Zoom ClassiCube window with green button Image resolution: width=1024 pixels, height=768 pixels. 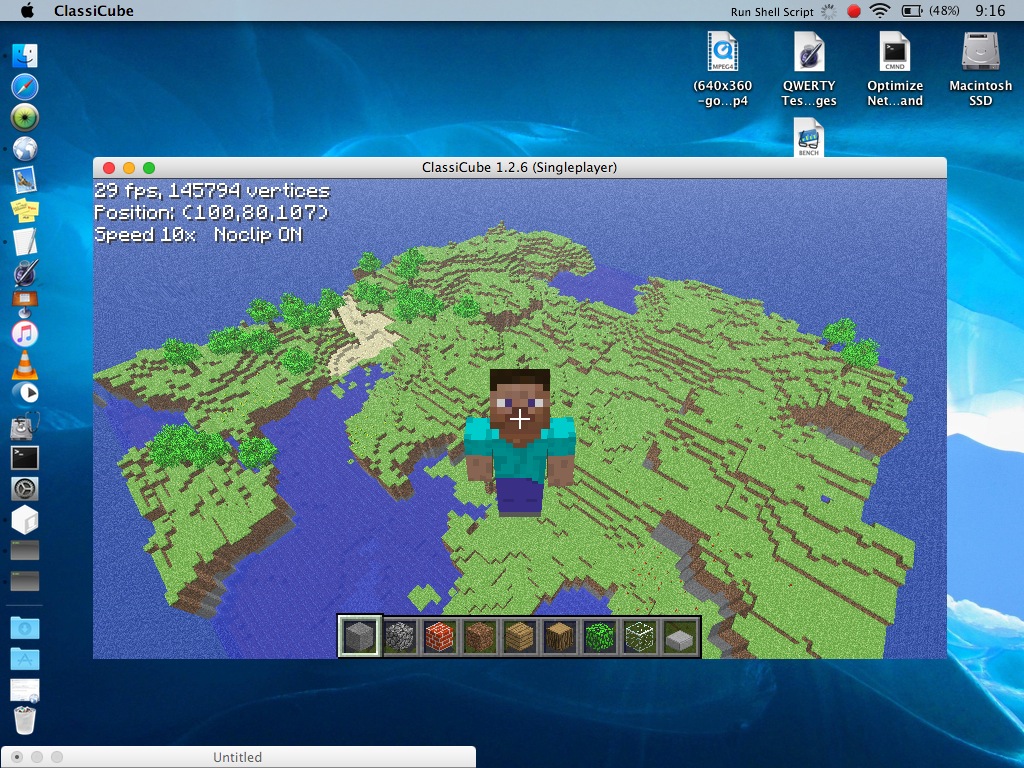click(149, 168)
